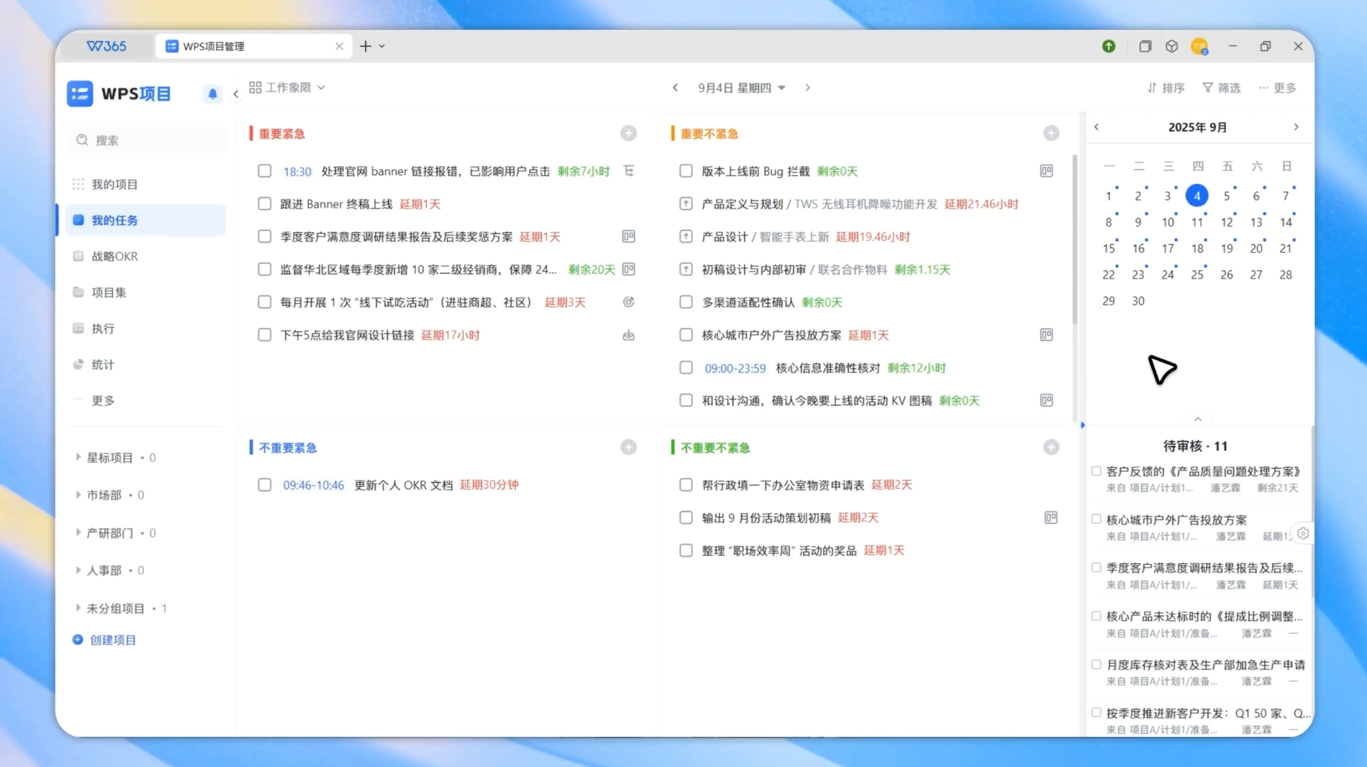Add a task to the 不重要不紧急 quadrant
The height and width of the screenshot is (767, 1367).
tap(1051, 447)
